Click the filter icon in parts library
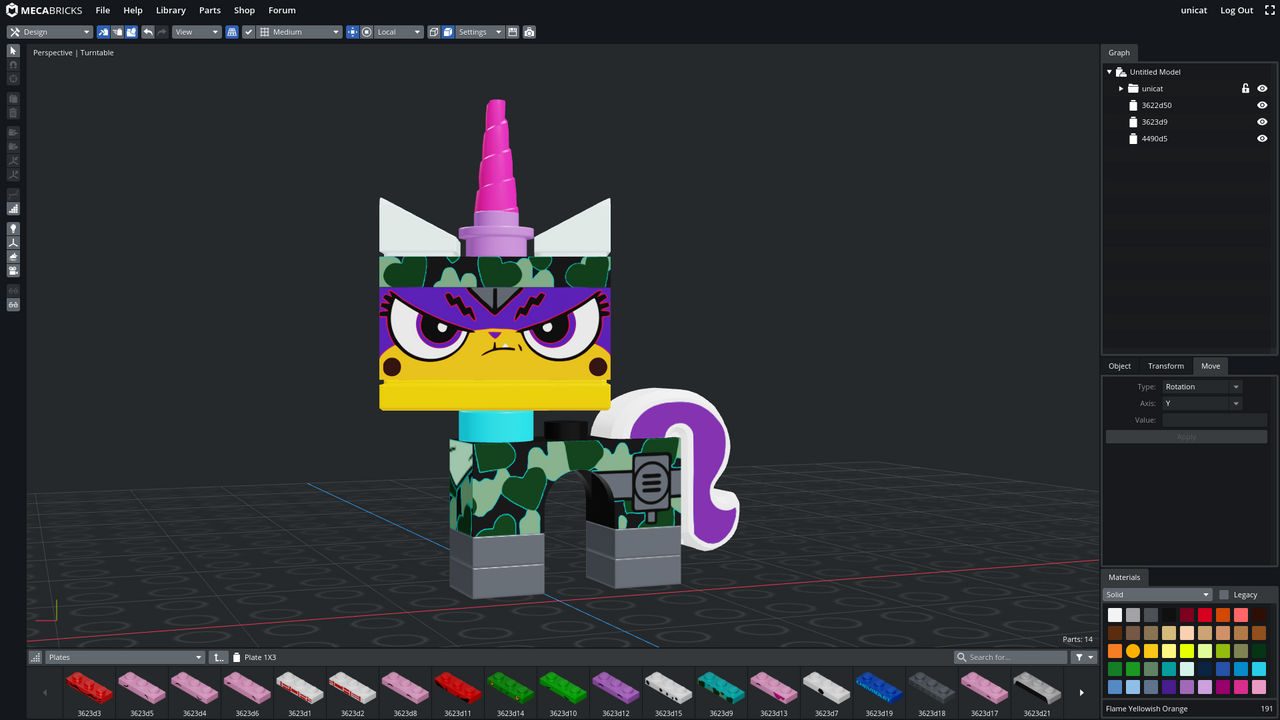1280x720 pixels. pyautogui.click(x=1084, y=657)
